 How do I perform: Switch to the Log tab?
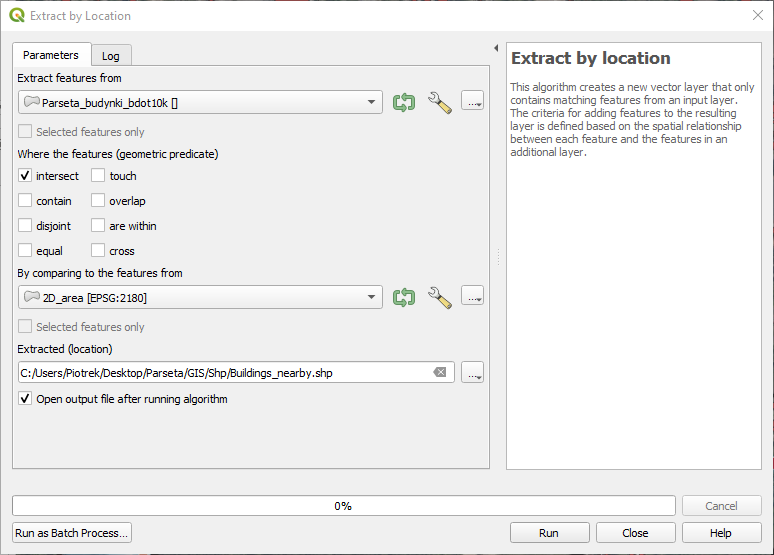111,56
